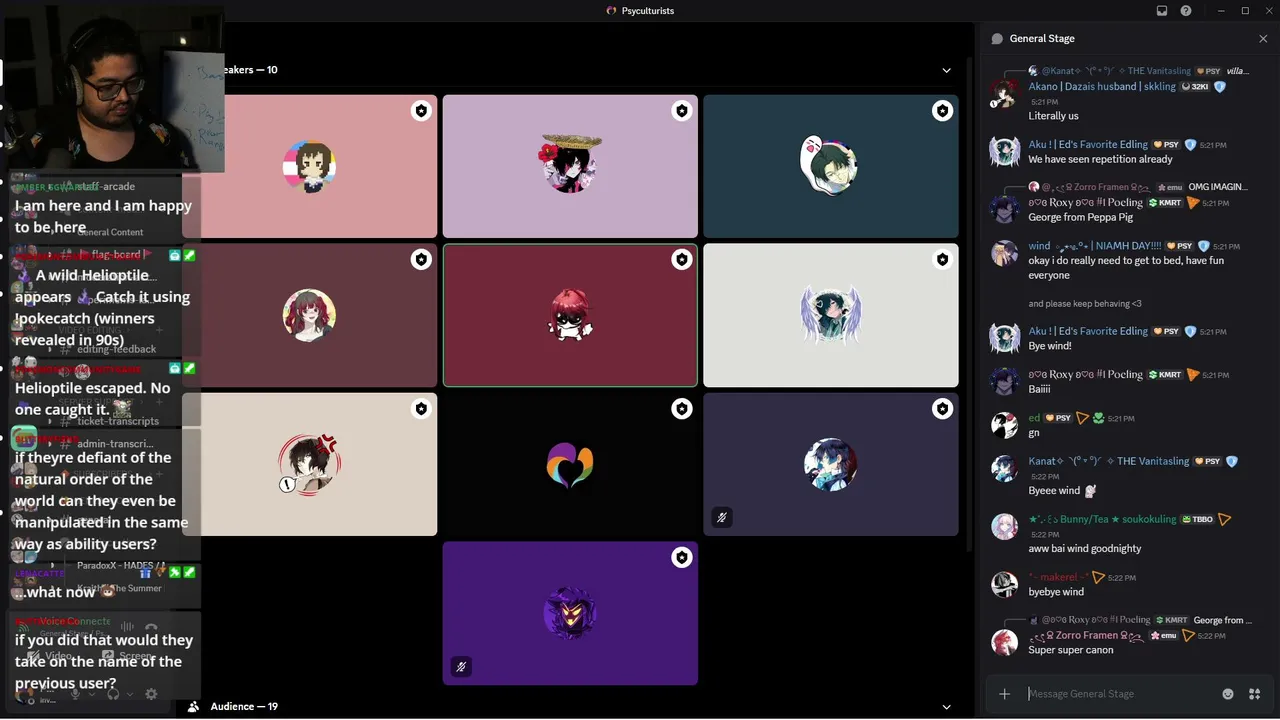Viewport: 1280px width, 720px height.
Task: Click muted microphone icon on dark slate tile
Action: [x=721, y=517]
